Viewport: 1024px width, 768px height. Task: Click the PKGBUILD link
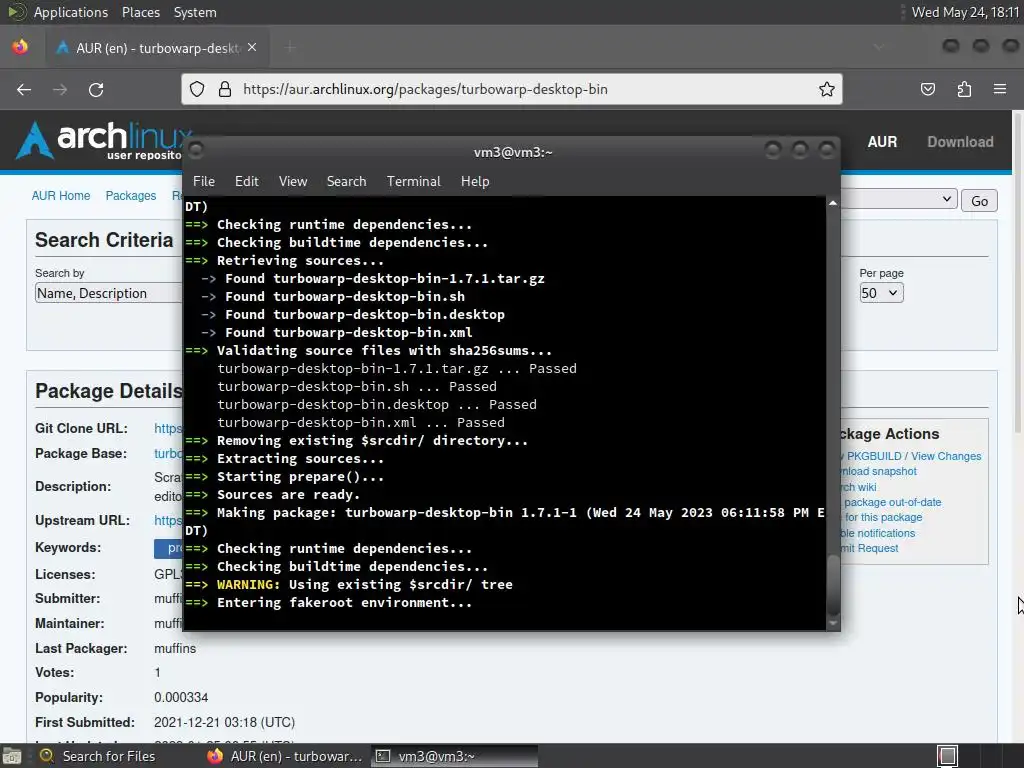pyautogui.click(x=873, y=456)
